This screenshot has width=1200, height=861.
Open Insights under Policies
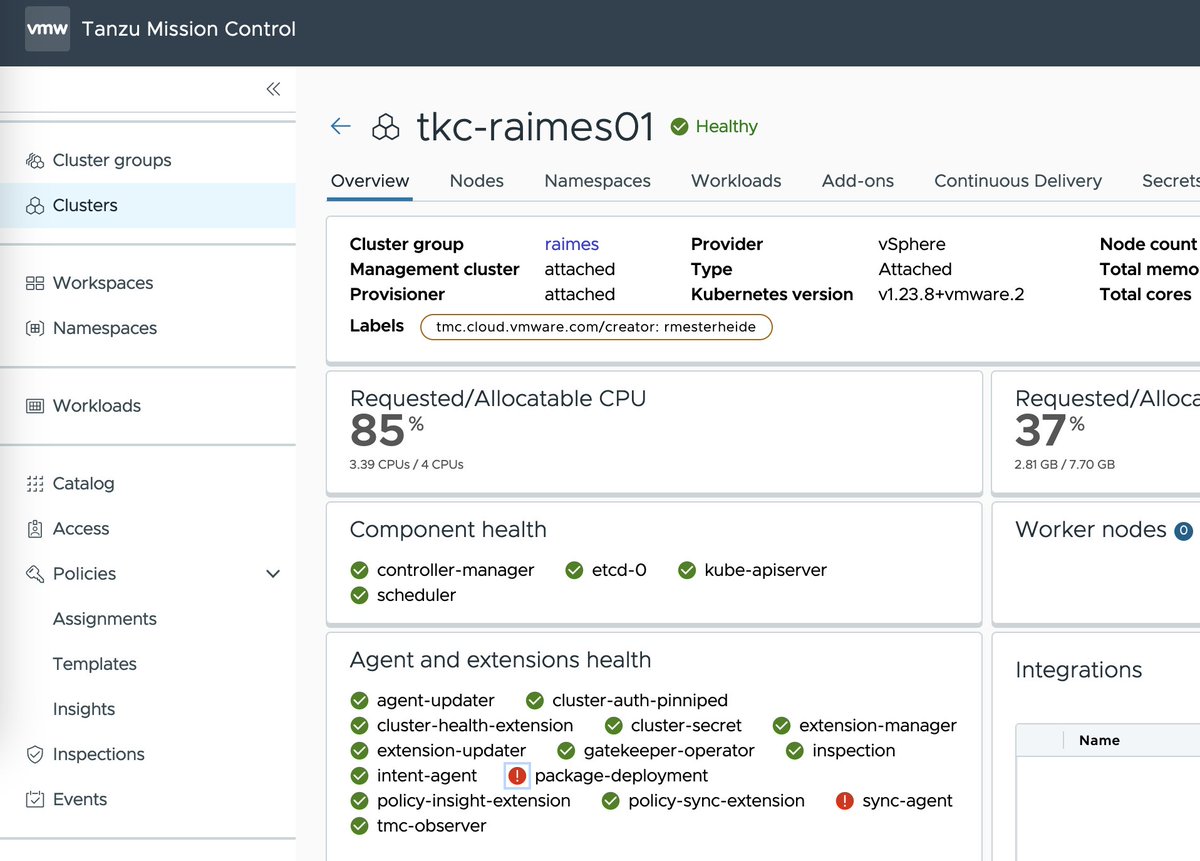[x=84, y=709]
